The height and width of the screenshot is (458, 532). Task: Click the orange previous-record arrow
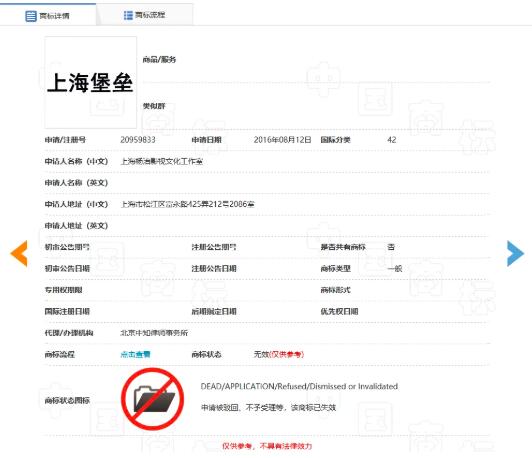coord(19,253)
